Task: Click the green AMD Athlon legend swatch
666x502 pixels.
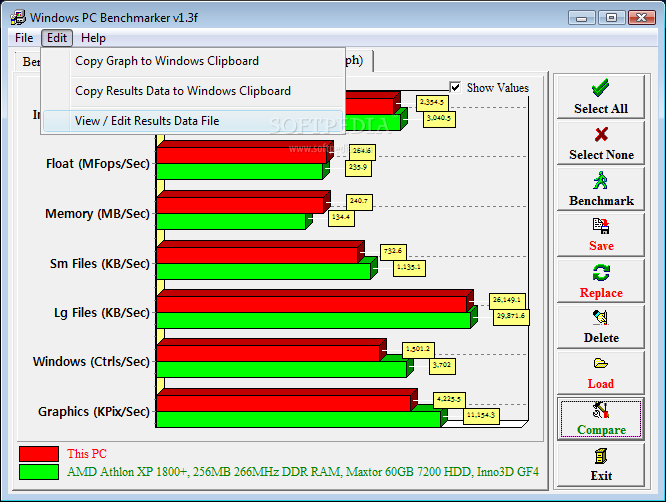Action: click(x=39, y=472)
